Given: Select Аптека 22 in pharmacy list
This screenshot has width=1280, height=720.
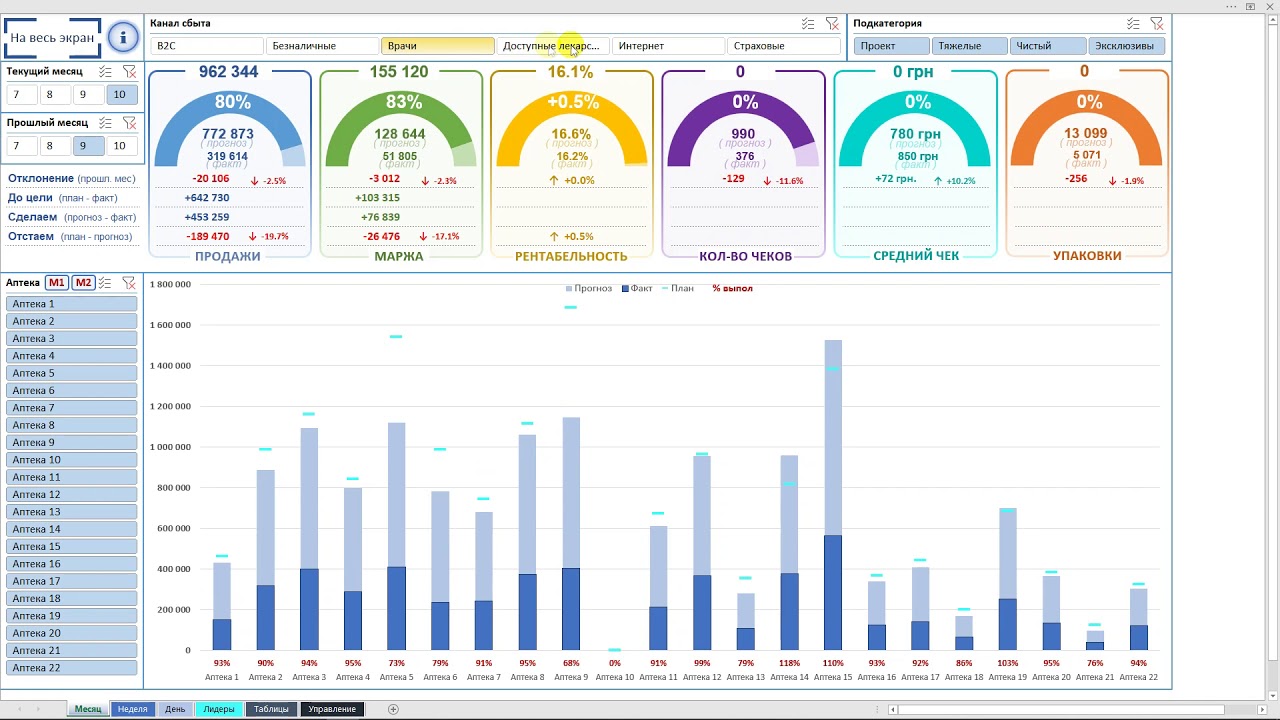Looking at the screenshot, I should coord(71,668).
